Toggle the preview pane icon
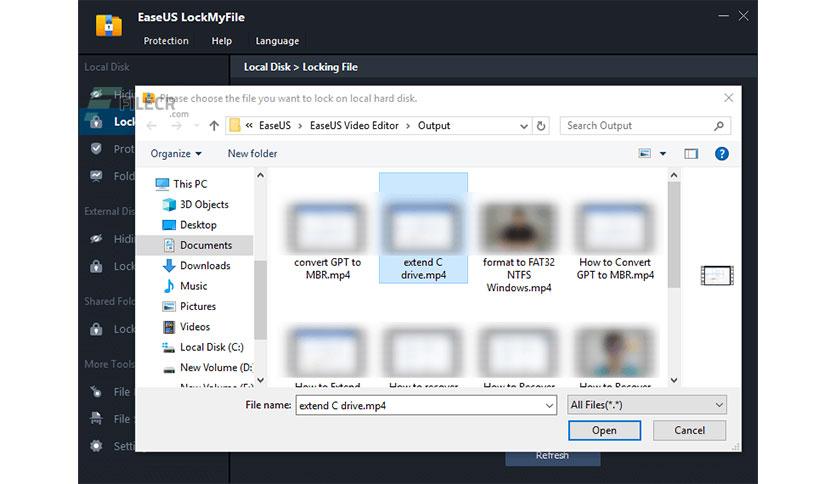 [x=691, y=154]
